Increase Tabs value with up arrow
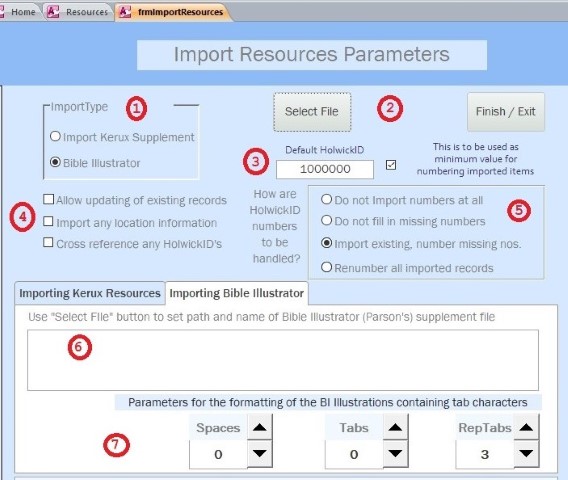This screenshot has width=568, height=480. click(395, 427)
